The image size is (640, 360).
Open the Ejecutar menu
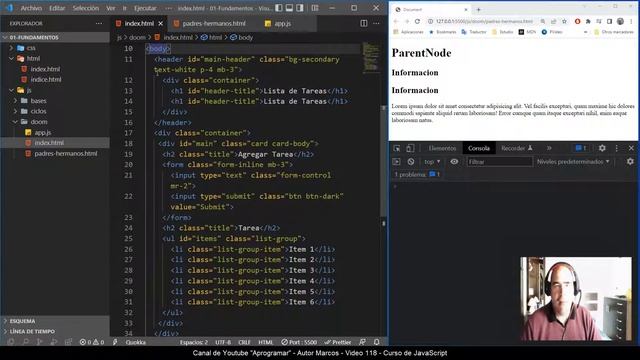pyautogui.click(x=145, y=8)
